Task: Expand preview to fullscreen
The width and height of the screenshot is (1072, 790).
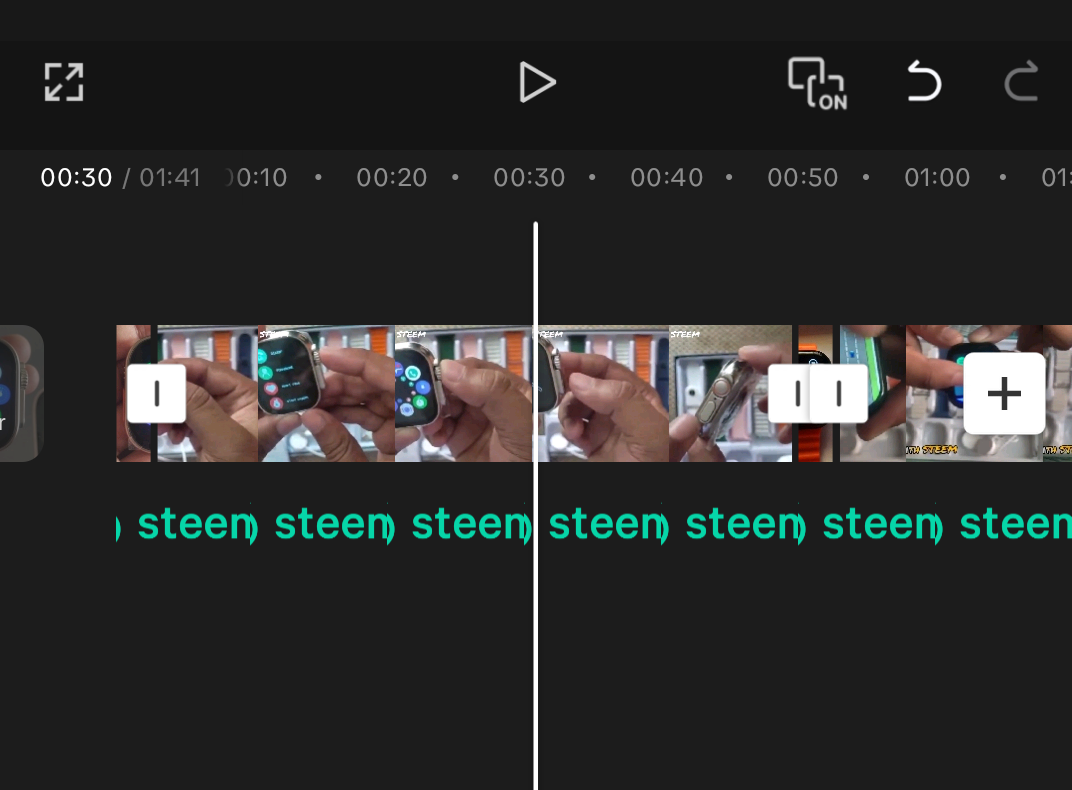Action: [x=64, y=82]
